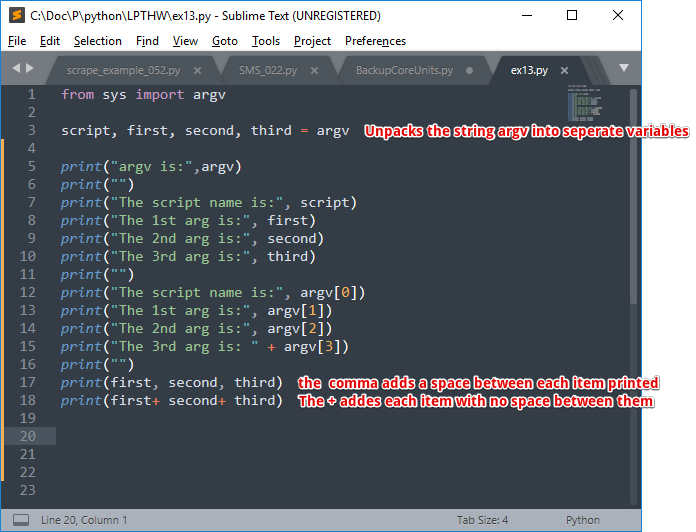
Task: Click line number 20 in the gutter
Action: coord(28,436)
